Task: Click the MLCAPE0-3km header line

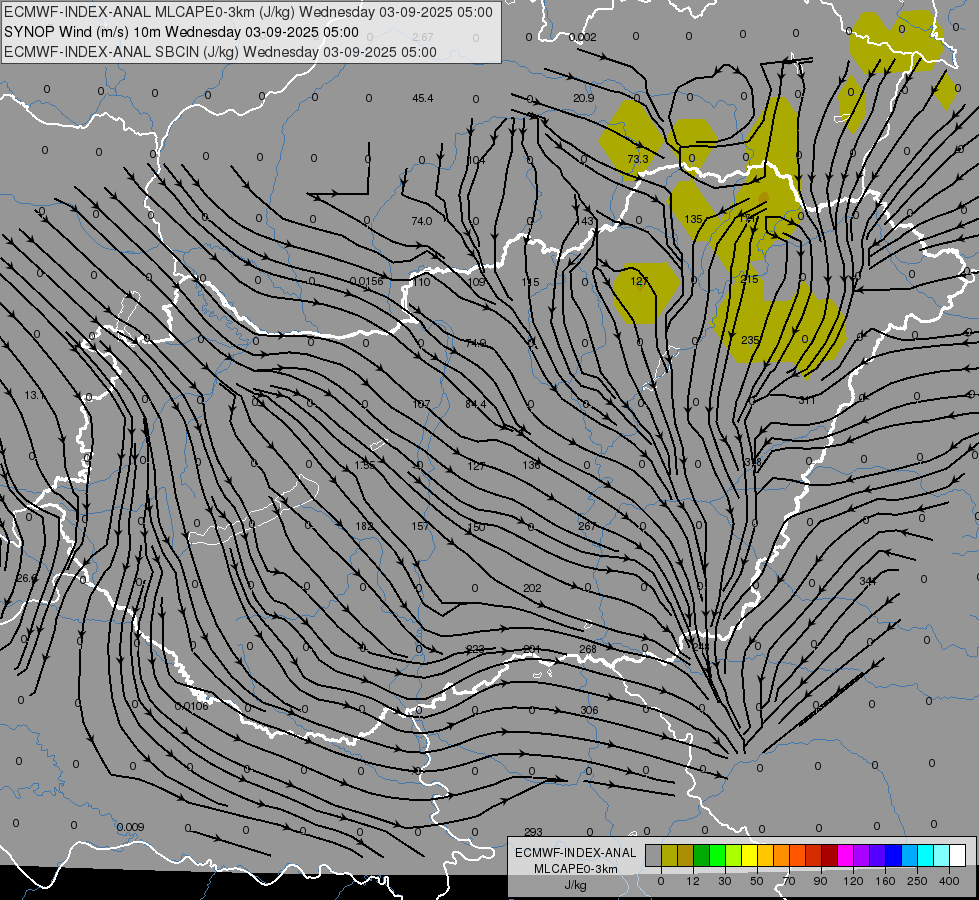Action: click(x=248, y=12)
